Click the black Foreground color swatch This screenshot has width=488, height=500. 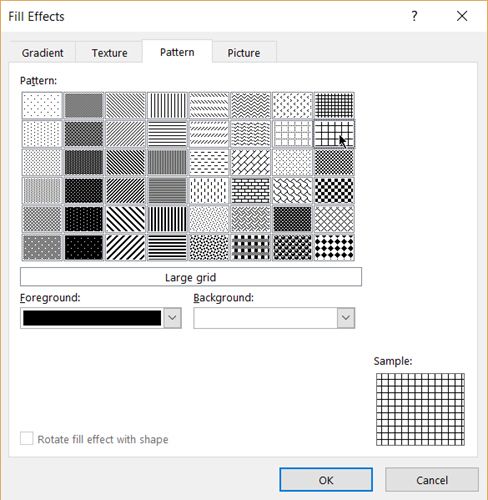tap(92, 318)
